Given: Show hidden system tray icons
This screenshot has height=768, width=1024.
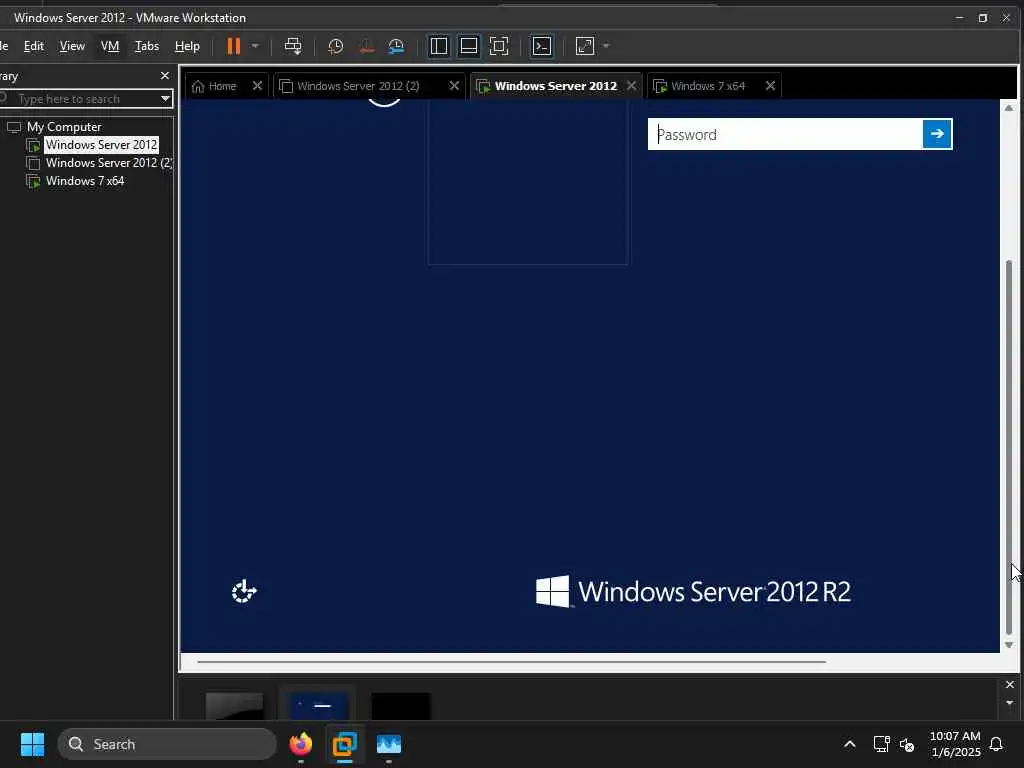Looking at the screenshot, I should 850,744.
